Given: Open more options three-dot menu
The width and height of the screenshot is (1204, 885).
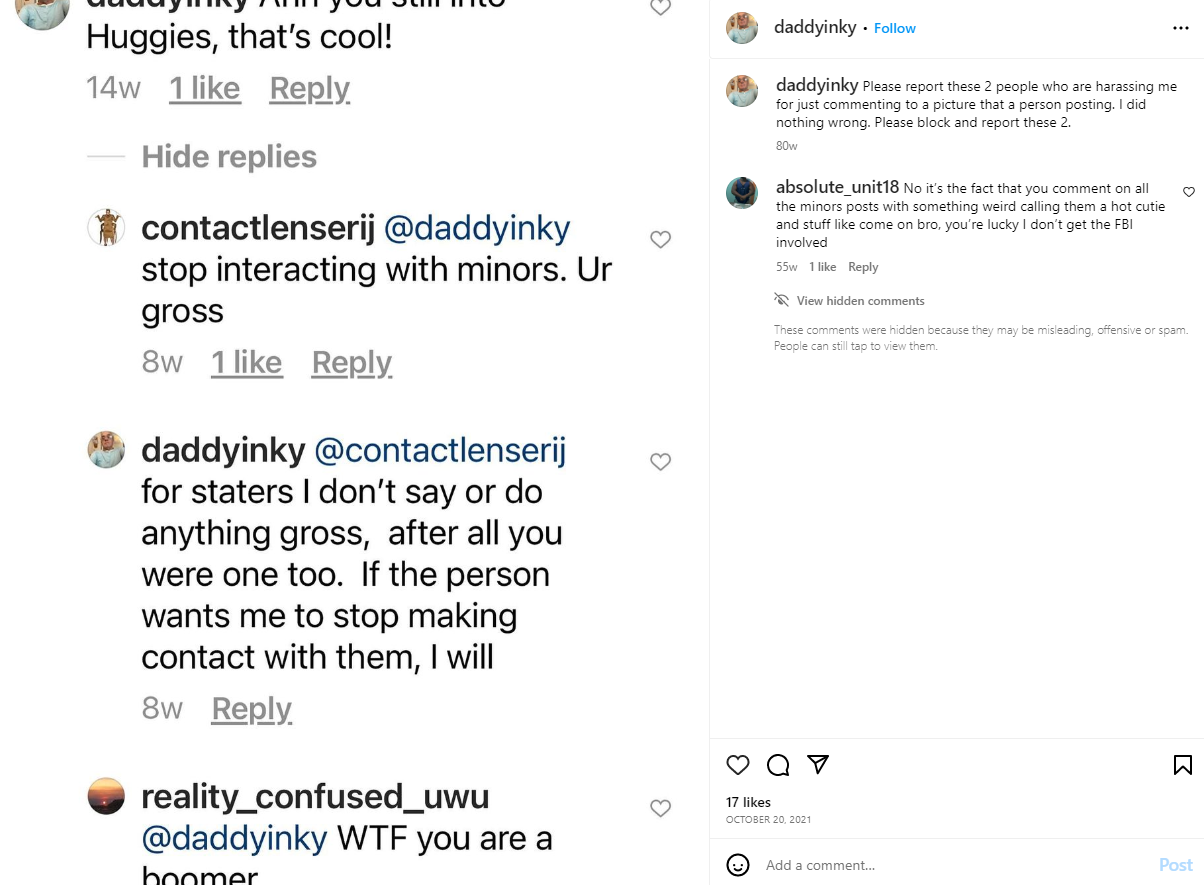Looking at the screenshot, I should (x=1181, y=28).
